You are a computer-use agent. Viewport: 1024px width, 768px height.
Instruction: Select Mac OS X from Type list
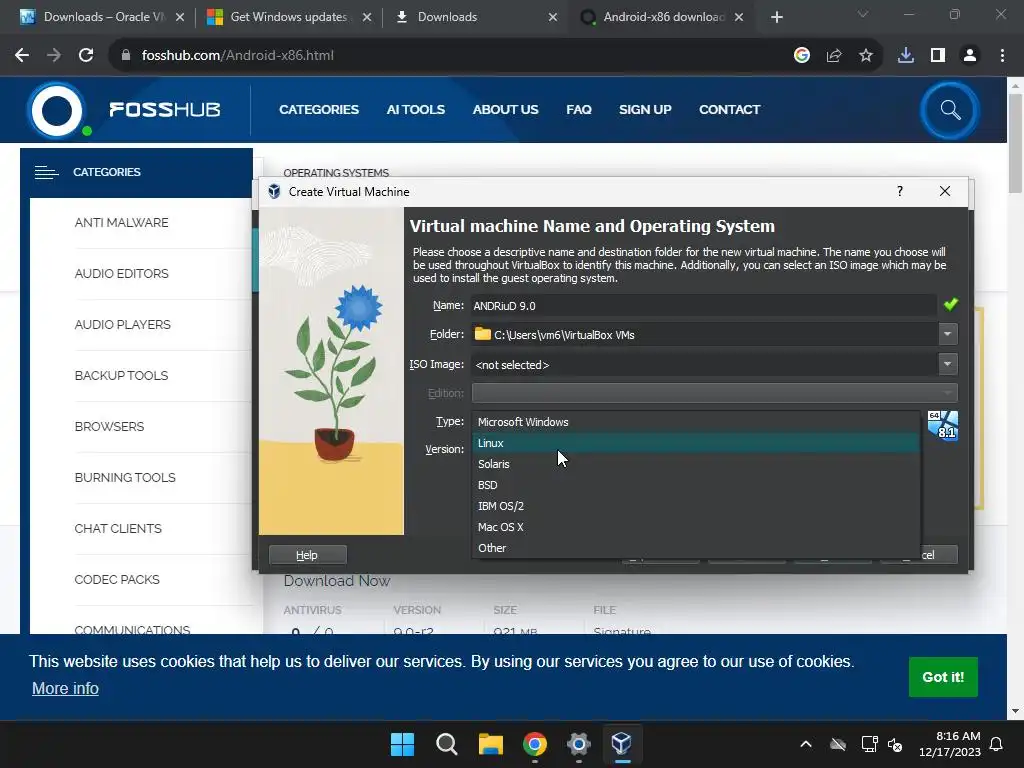point(696,526)
